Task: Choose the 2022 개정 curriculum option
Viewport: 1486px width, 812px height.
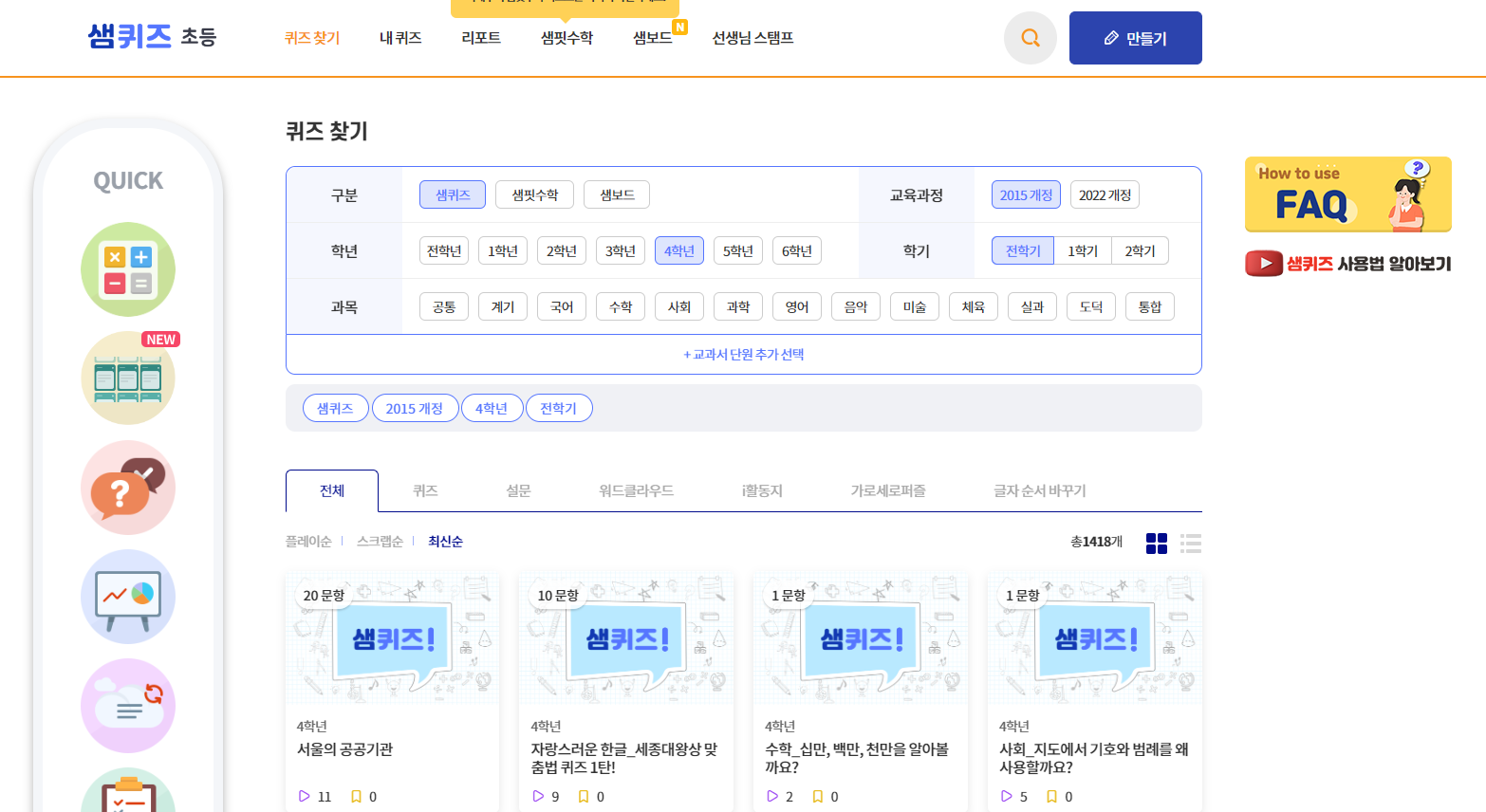Action: tap(1105, 194)
